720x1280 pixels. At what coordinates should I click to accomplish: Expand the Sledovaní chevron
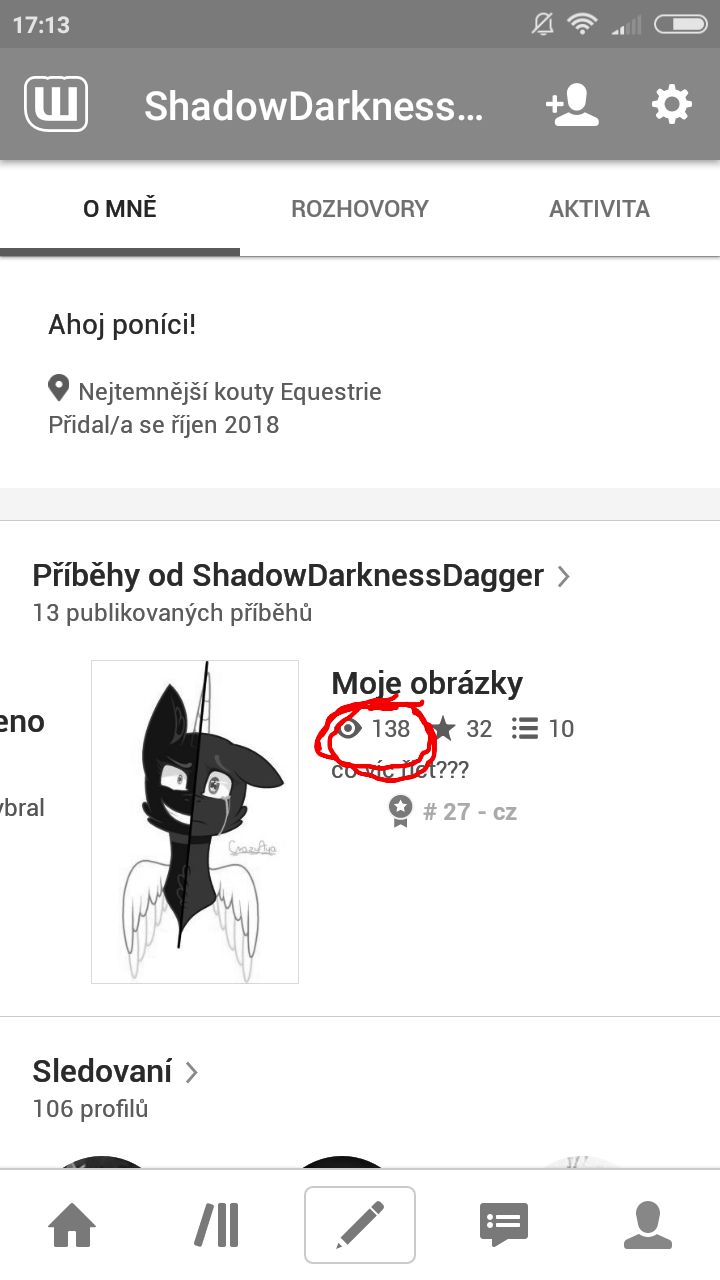[x=192, y=1072]
